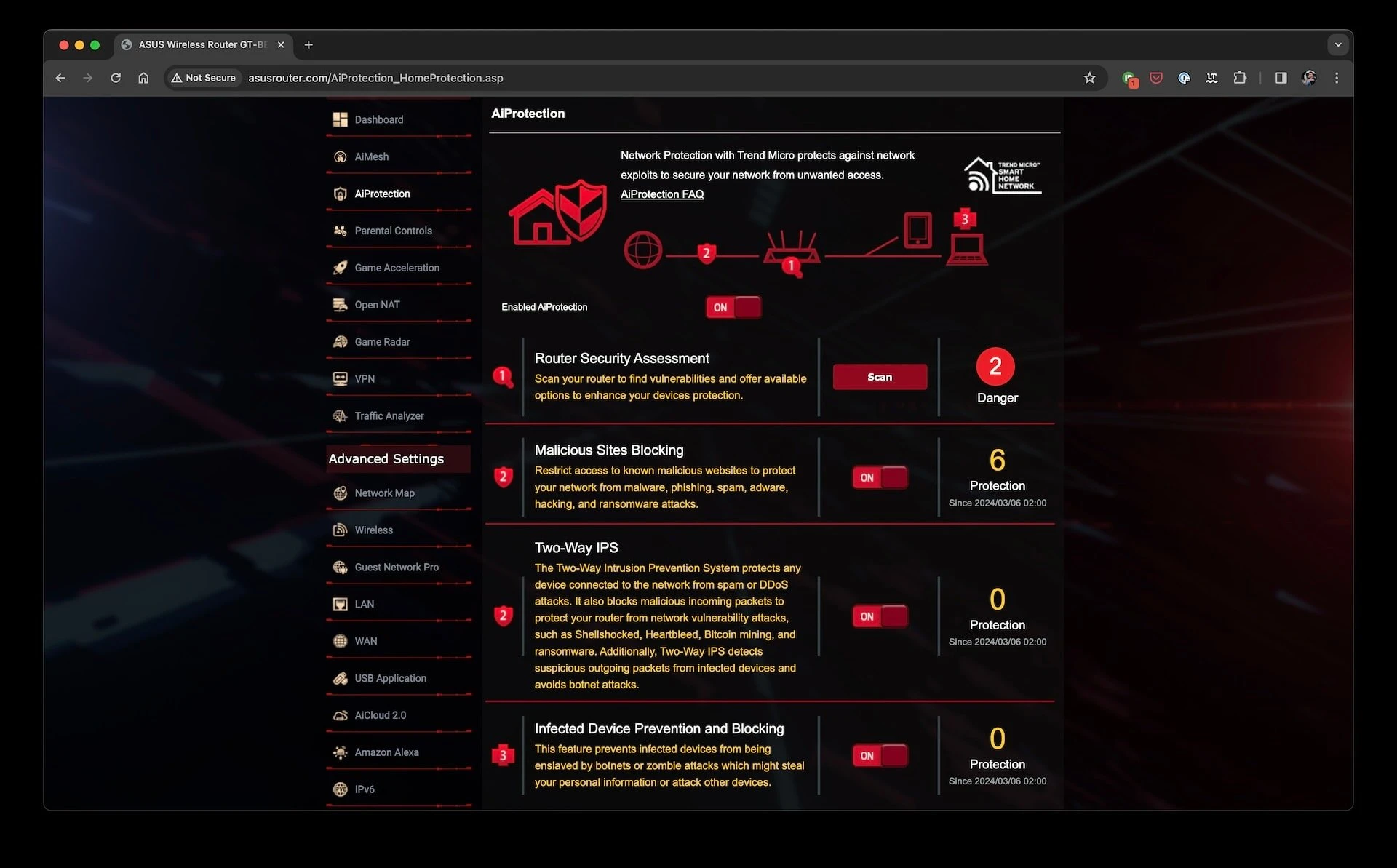This screenshot has width=1397, height=868.
Task: Toggle Infected Device Prevention and Blocking switch
Action: (x=880, y=756)
